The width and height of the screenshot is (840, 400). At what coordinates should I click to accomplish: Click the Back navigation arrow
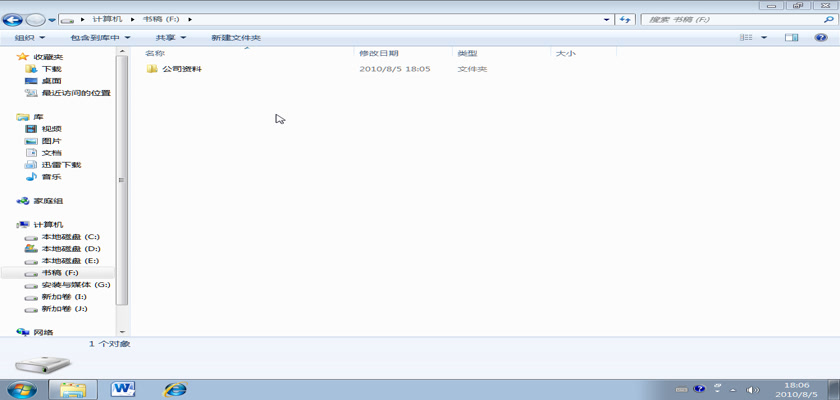click(x=14, y=19)
